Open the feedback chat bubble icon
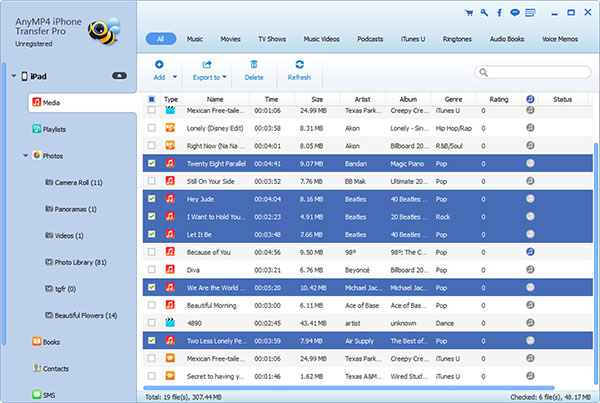 click(513, 14)
